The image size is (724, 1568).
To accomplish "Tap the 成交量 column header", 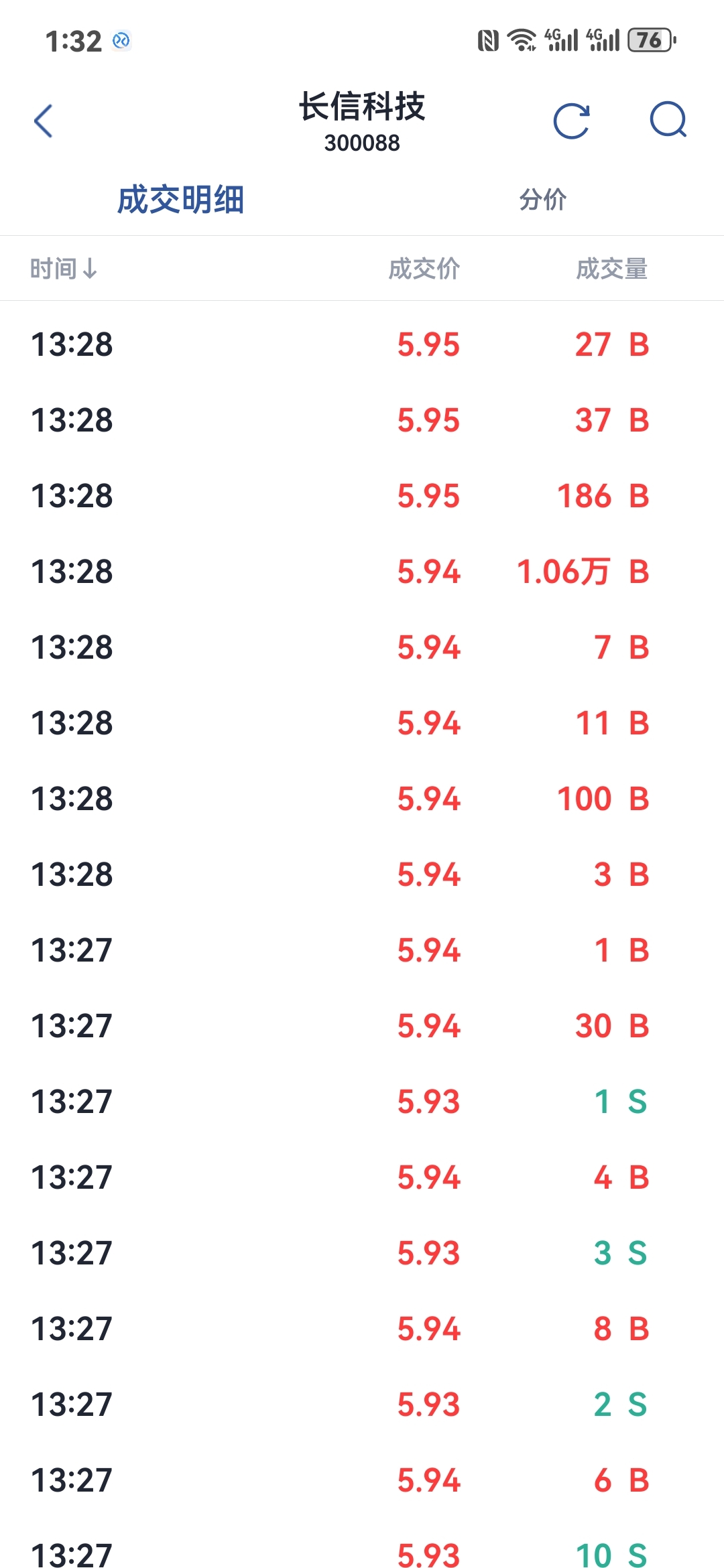I will point(612,269).
